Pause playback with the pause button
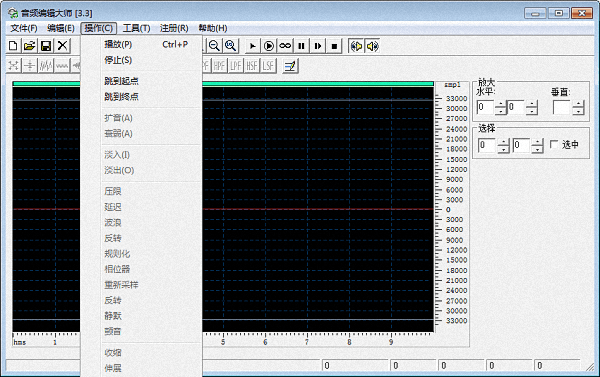600x377 pixels. [x=302, y=46]
